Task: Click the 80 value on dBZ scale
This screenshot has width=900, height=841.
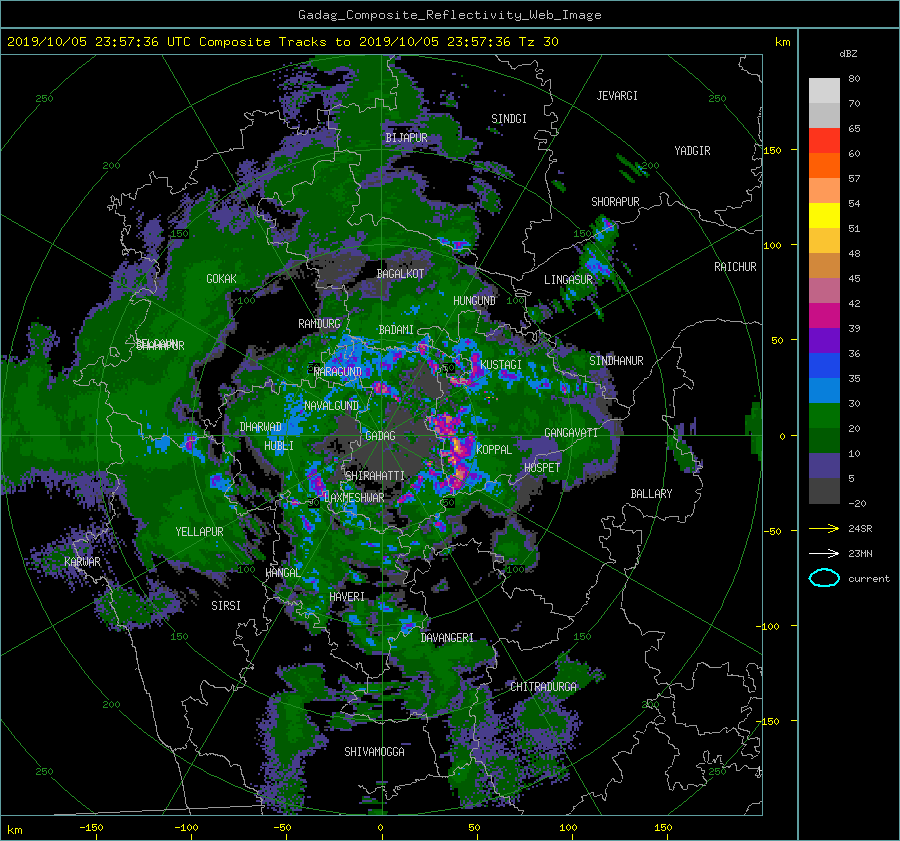Action: tap(854, 79)
